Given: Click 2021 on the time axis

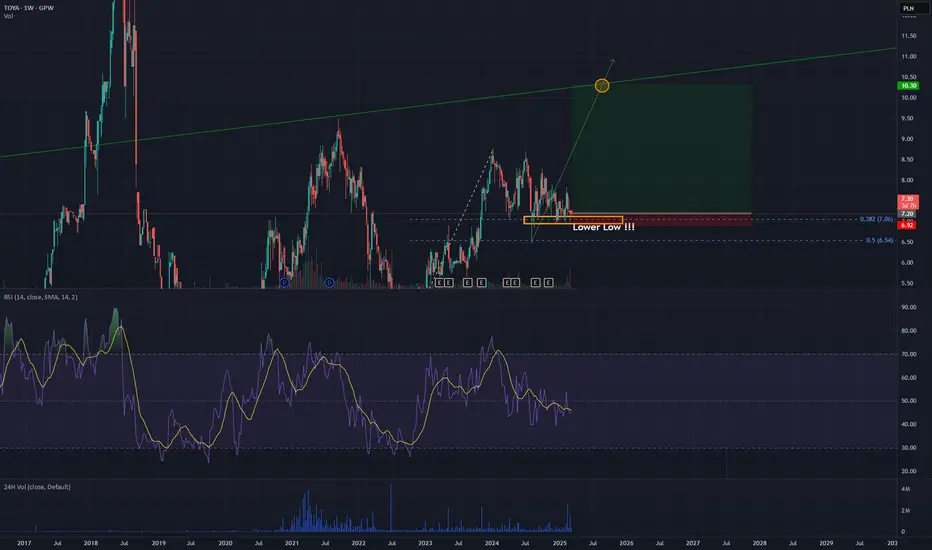Looking at the screenshot, I should coord(291,543).
